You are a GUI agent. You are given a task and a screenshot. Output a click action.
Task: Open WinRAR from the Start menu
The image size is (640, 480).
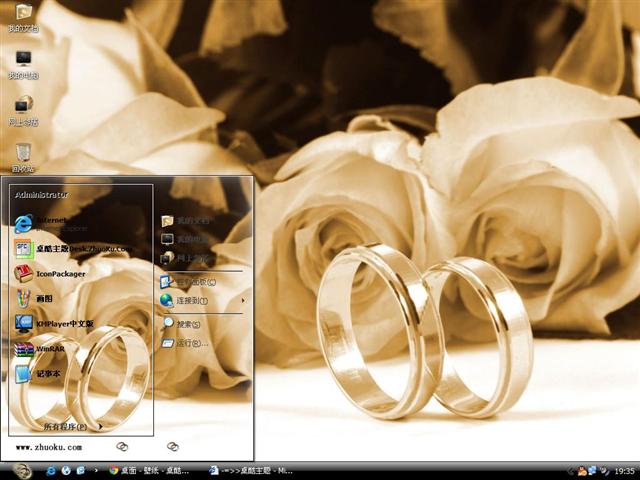click(39, 349)
